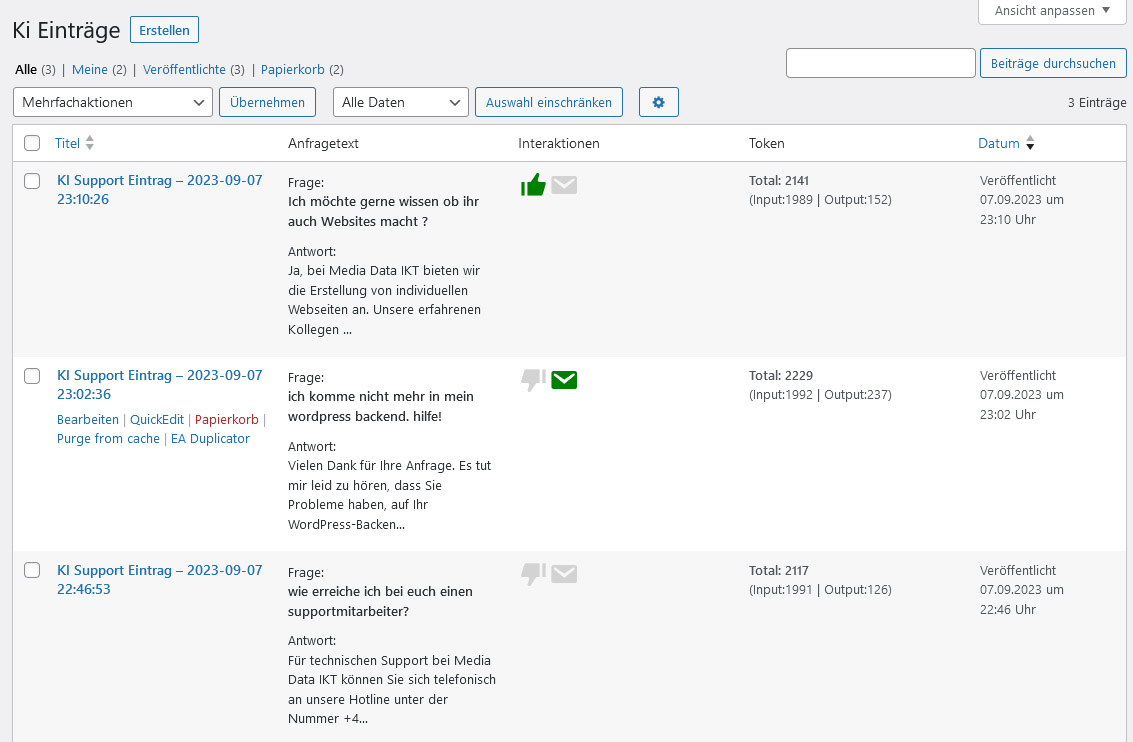Open the Papierkorb filter

(x=293, y=69)
